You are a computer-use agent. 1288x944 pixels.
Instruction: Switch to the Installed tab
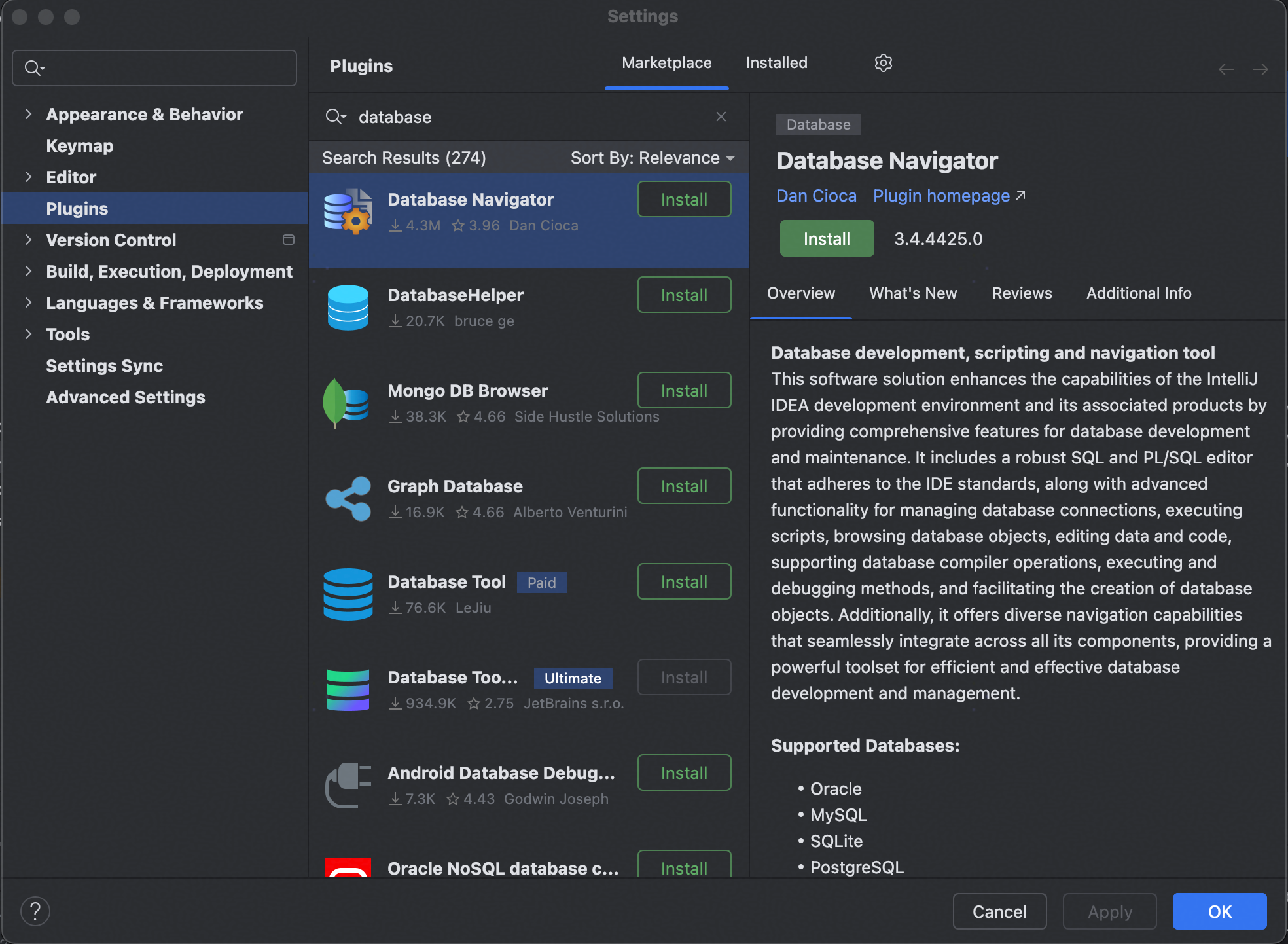point(776,62)
